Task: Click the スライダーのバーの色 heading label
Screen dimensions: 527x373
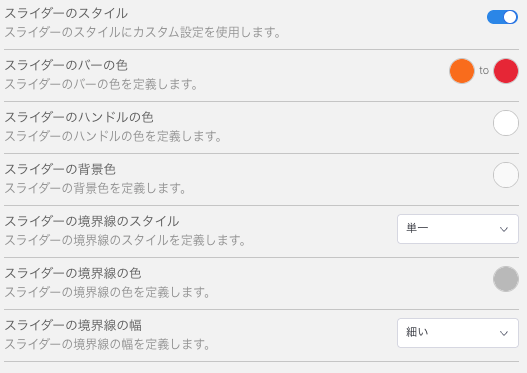Action: click(66, 65)
